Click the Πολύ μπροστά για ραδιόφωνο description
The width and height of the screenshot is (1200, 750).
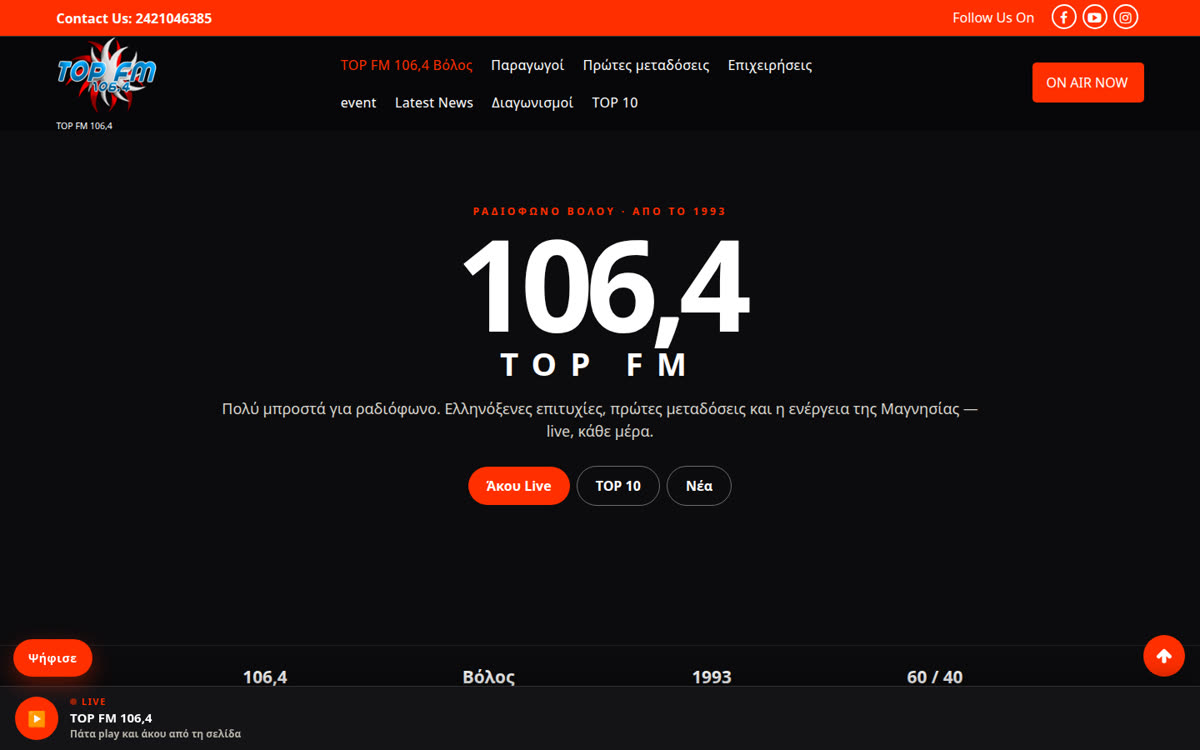click(600, 420)
